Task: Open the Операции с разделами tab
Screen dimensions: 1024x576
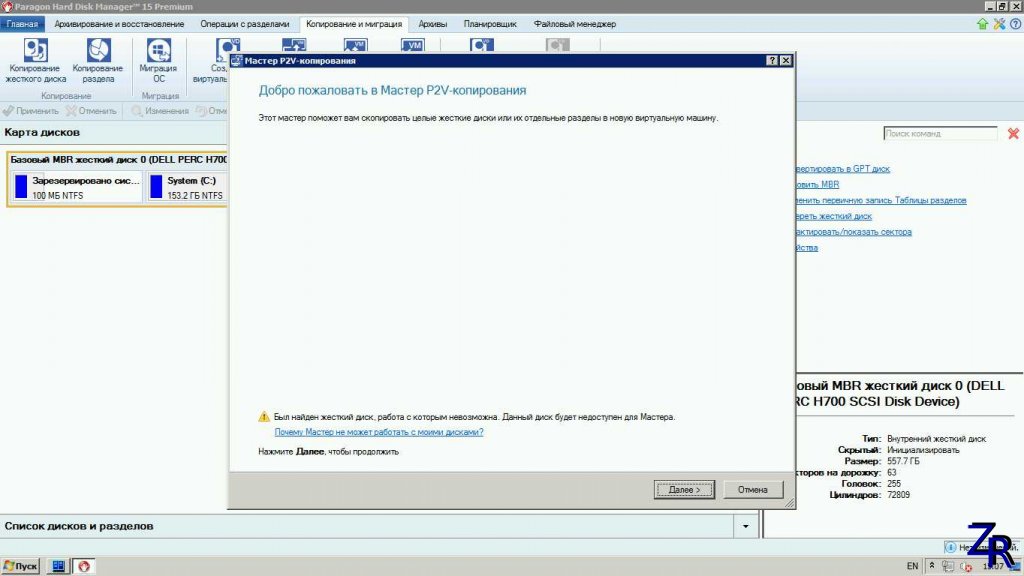Action: click(x=245, y=23)
